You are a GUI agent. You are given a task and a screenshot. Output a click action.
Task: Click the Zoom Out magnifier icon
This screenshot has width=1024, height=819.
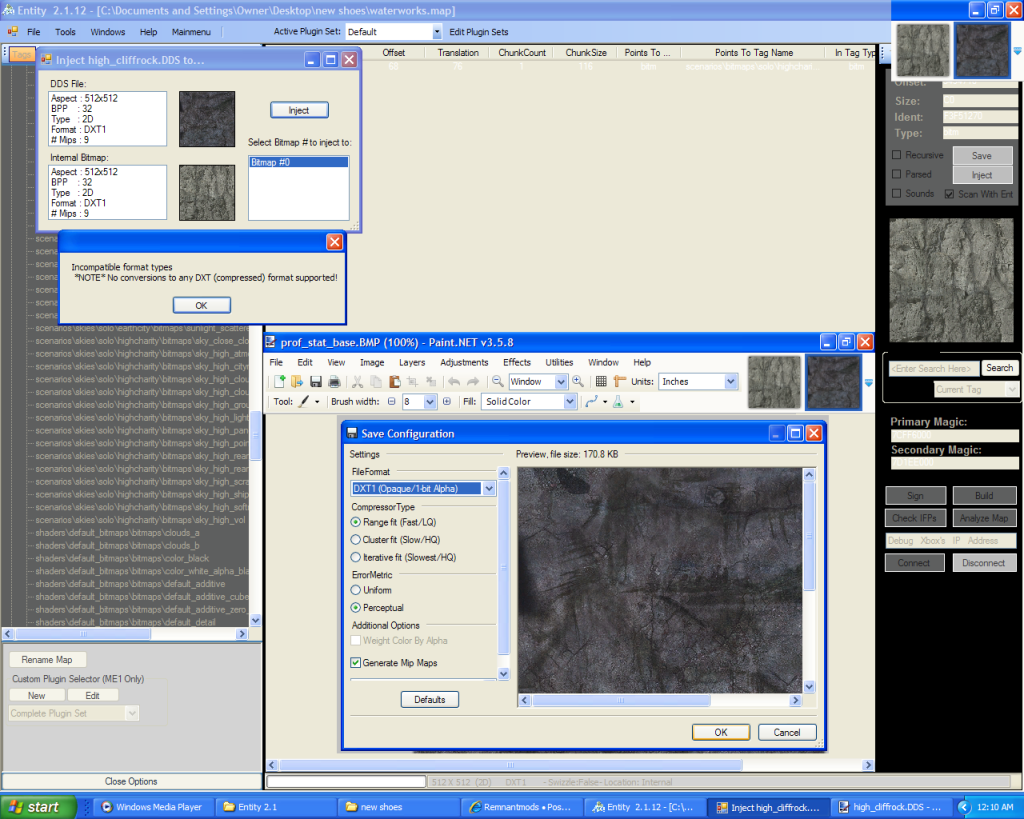coord(498,381)
